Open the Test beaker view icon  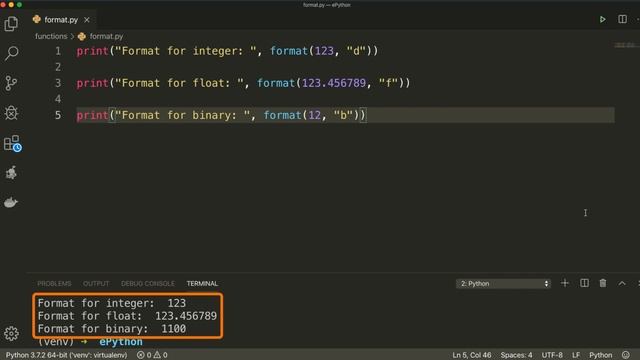pos(11,173)
